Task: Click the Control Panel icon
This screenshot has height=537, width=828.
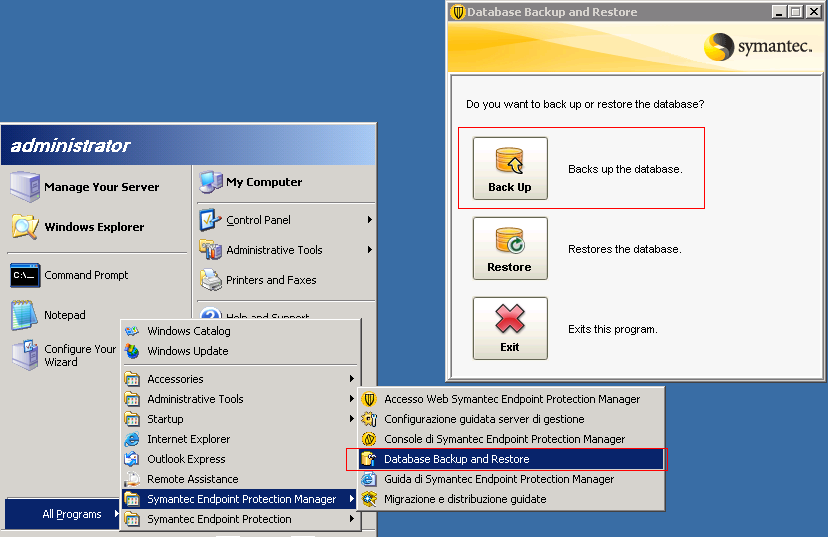Action: pos(210,220)
